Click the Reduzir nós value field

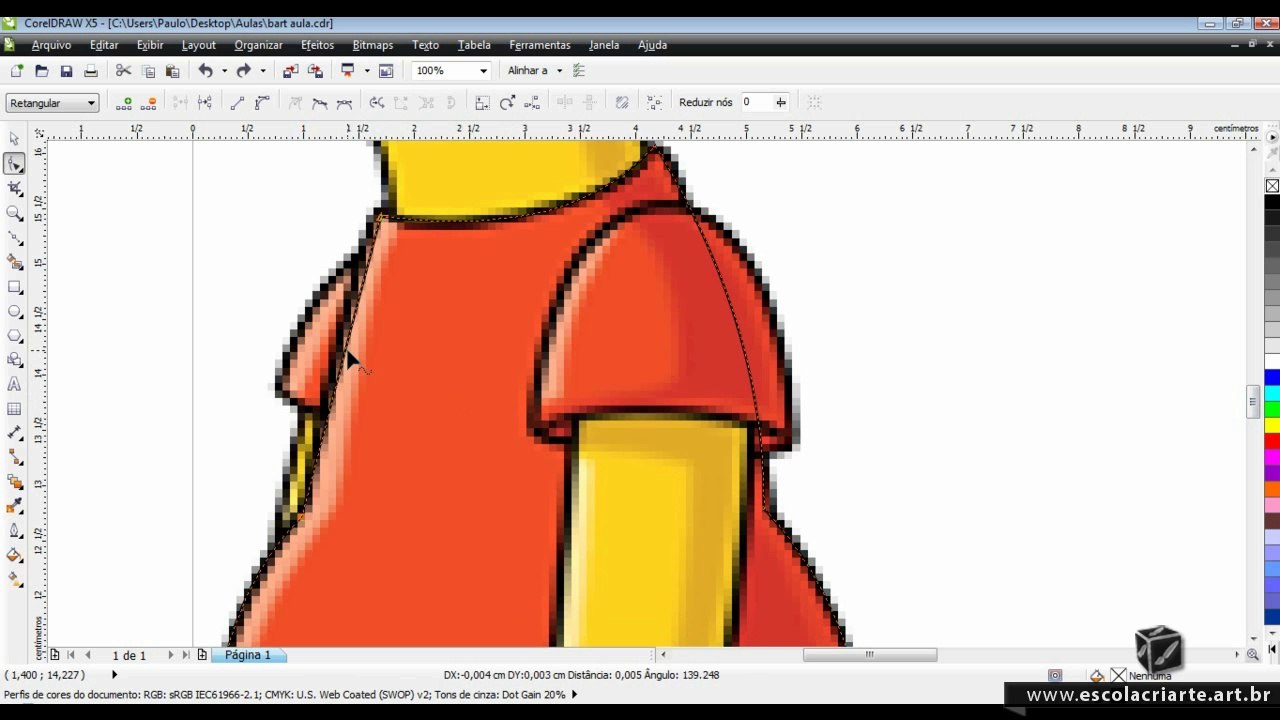[757, 102]
